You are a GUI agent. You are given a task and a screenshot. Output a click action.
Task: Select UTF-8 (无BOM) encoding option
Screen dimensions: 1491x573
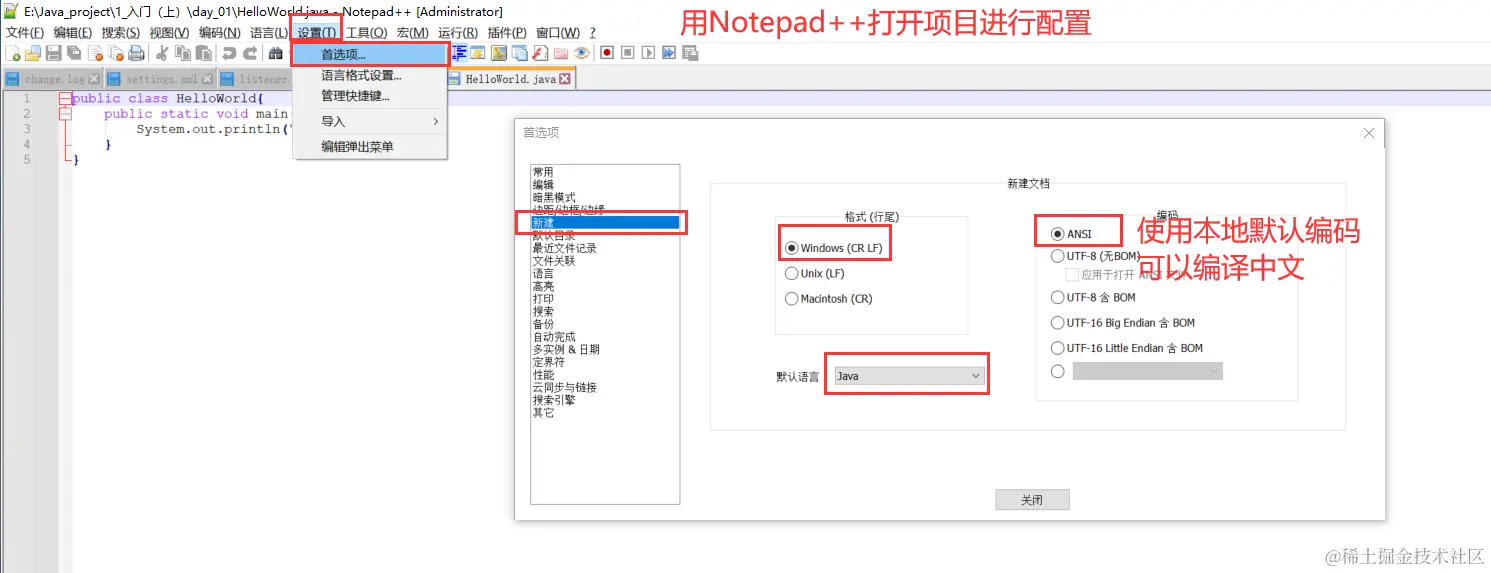(1096, 256)
